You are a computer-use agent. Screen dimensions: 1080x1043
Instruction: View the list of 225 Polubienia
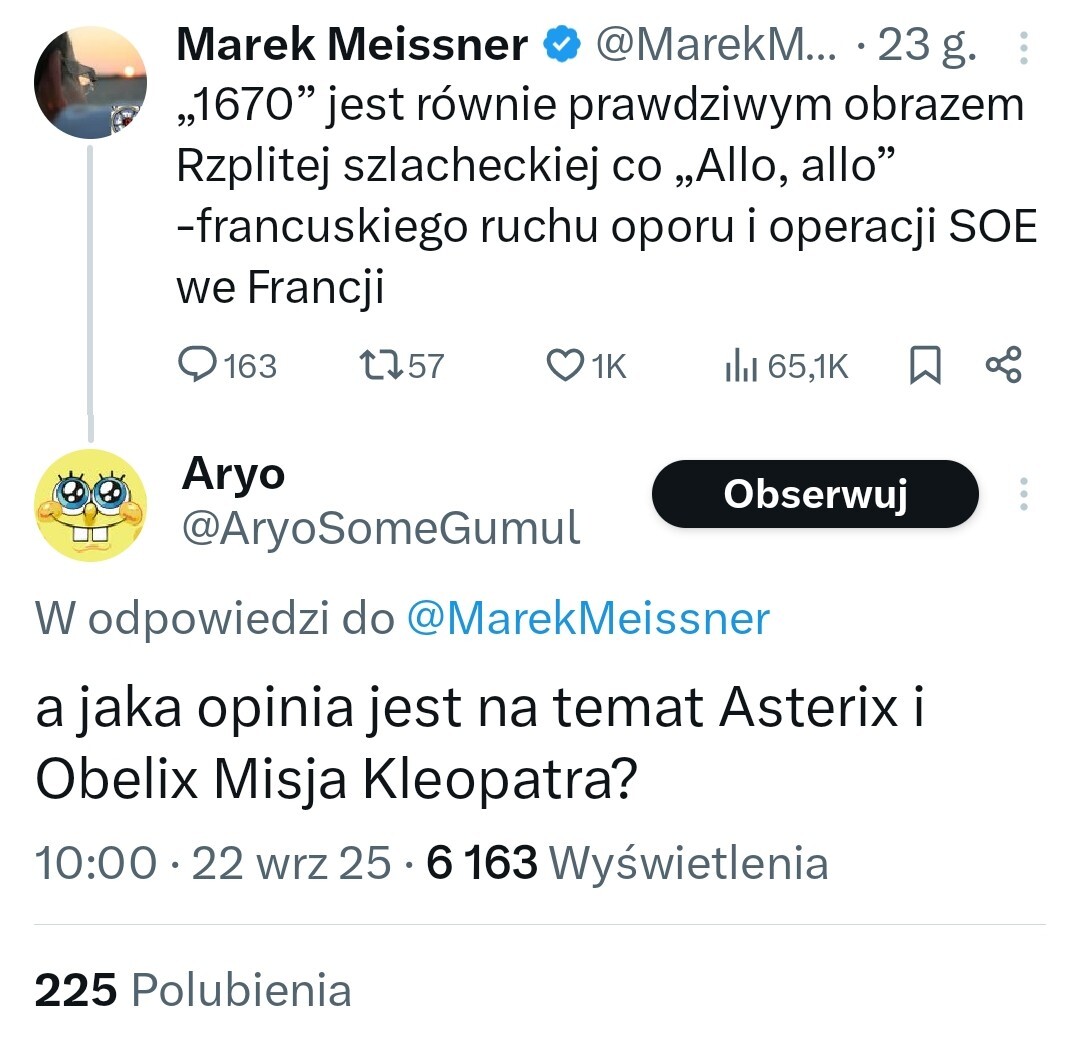(193, 990)
